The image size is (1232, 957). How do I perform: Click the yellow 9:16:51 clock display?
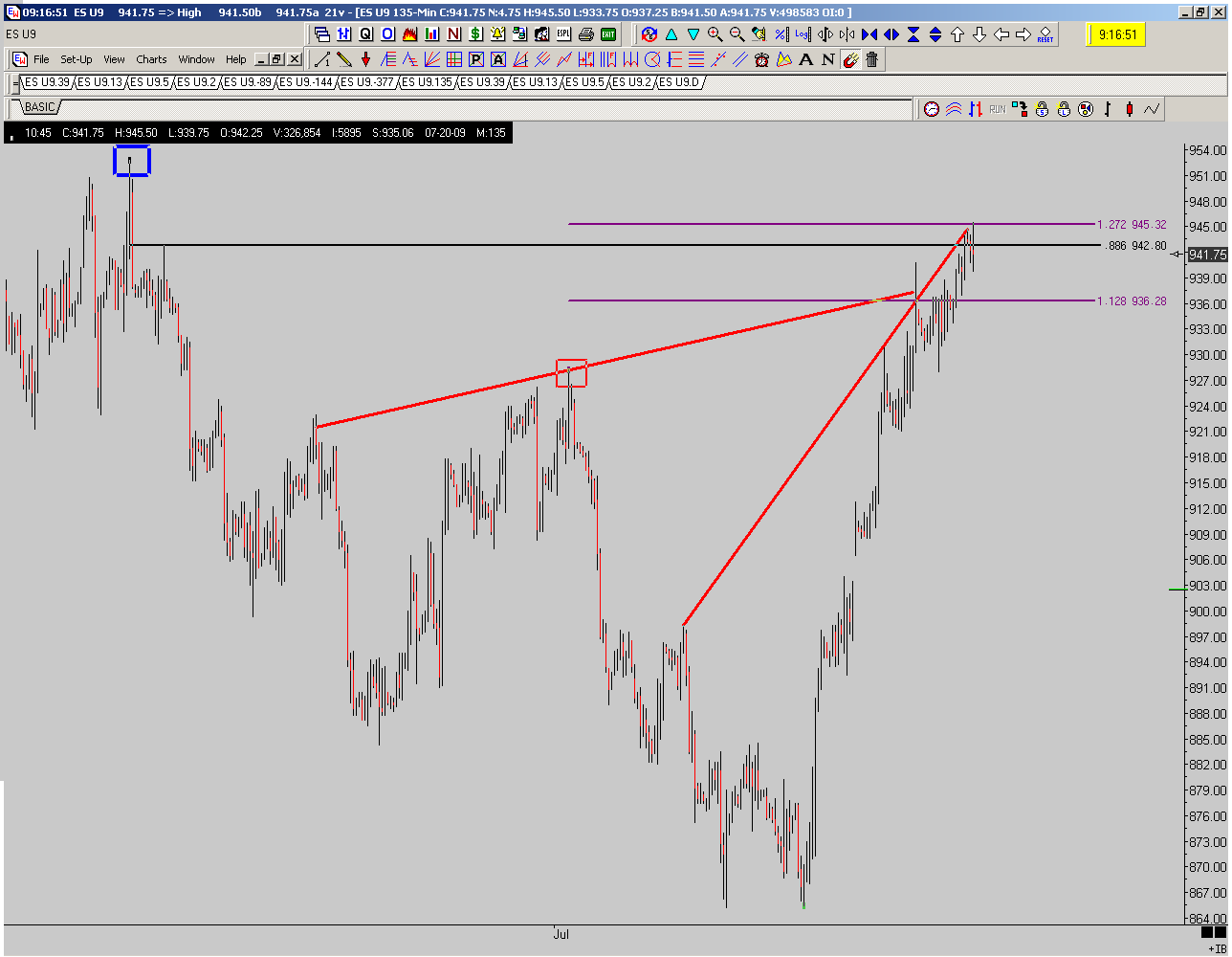point(1117,35)
